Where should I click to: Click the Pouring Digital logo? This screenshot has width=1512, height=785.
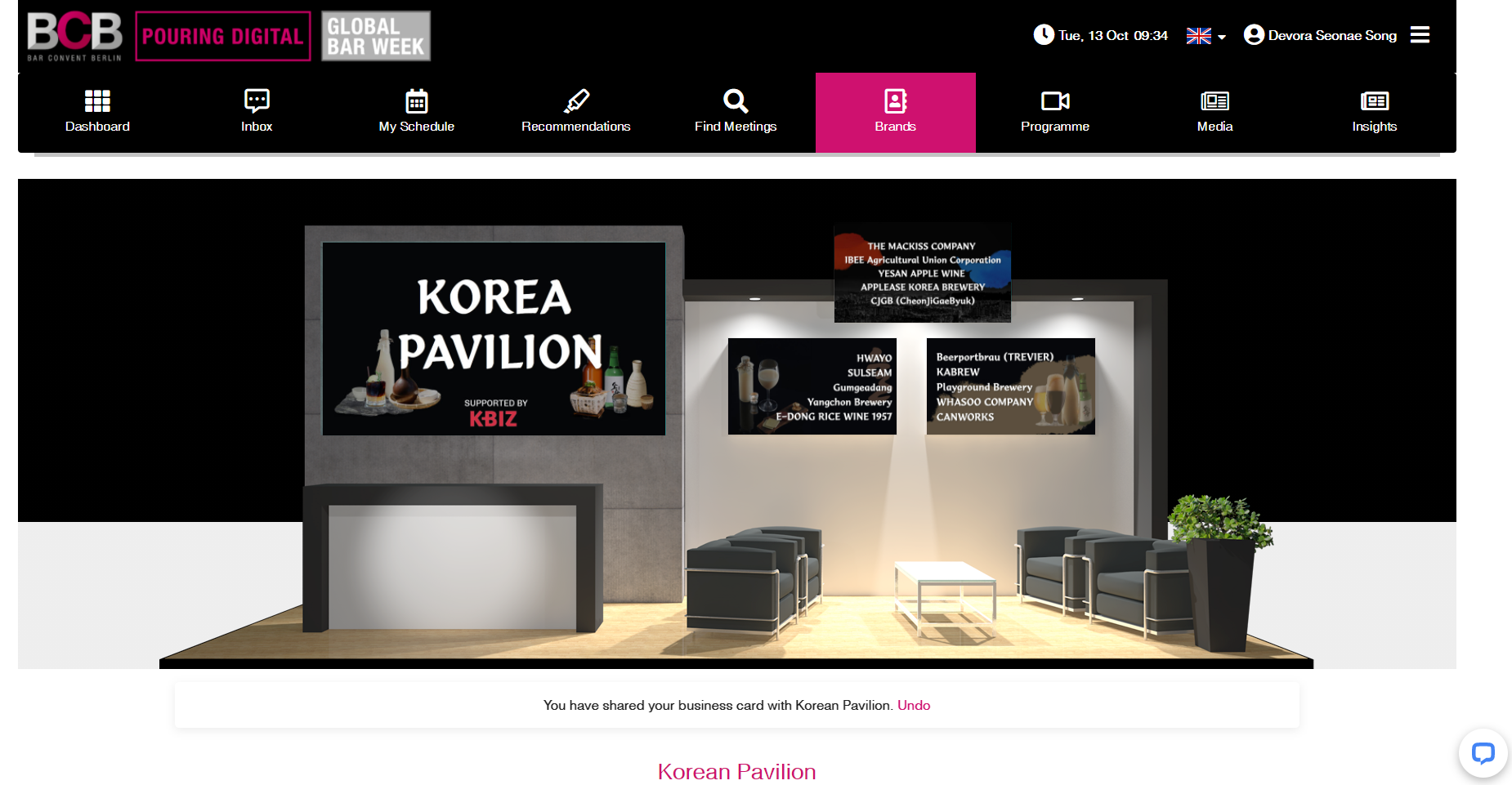point(222,36)
